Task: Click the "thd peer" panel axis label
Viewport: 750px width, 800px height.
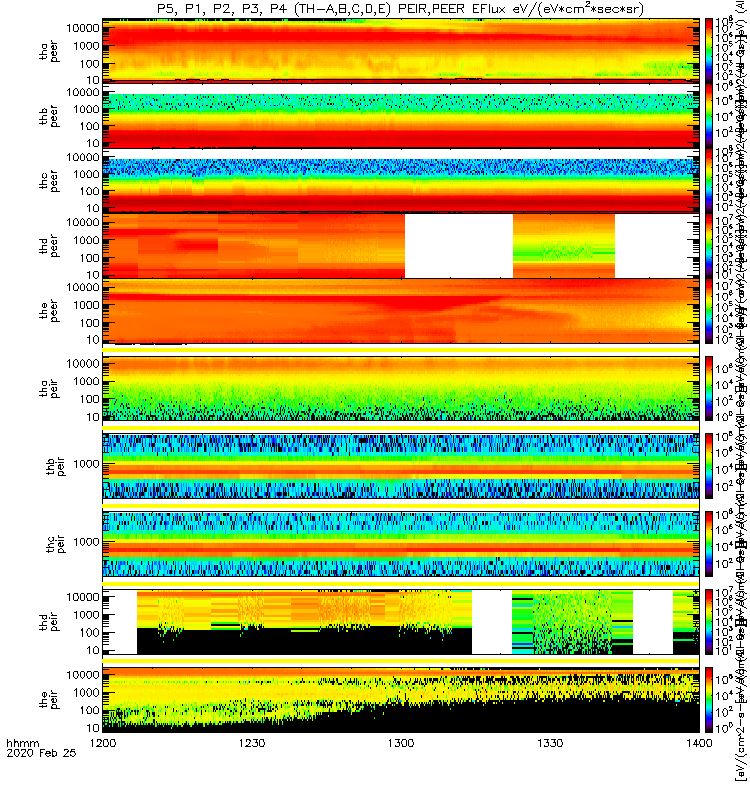Action: pyautogui.click(x=49, y=246)
